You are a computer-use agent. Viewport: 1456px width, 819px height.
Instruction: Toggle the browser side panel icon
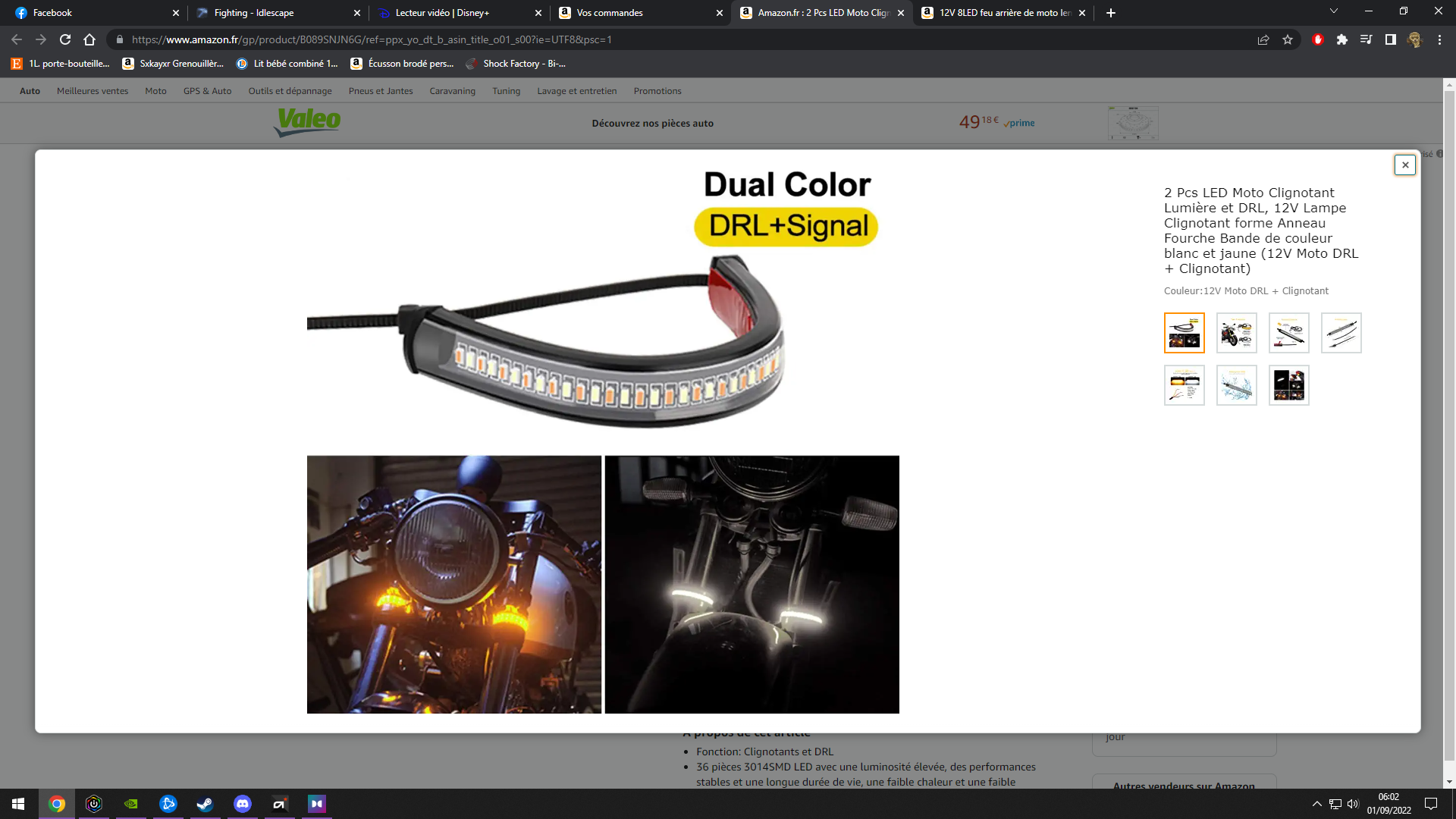pos(1390,39)
